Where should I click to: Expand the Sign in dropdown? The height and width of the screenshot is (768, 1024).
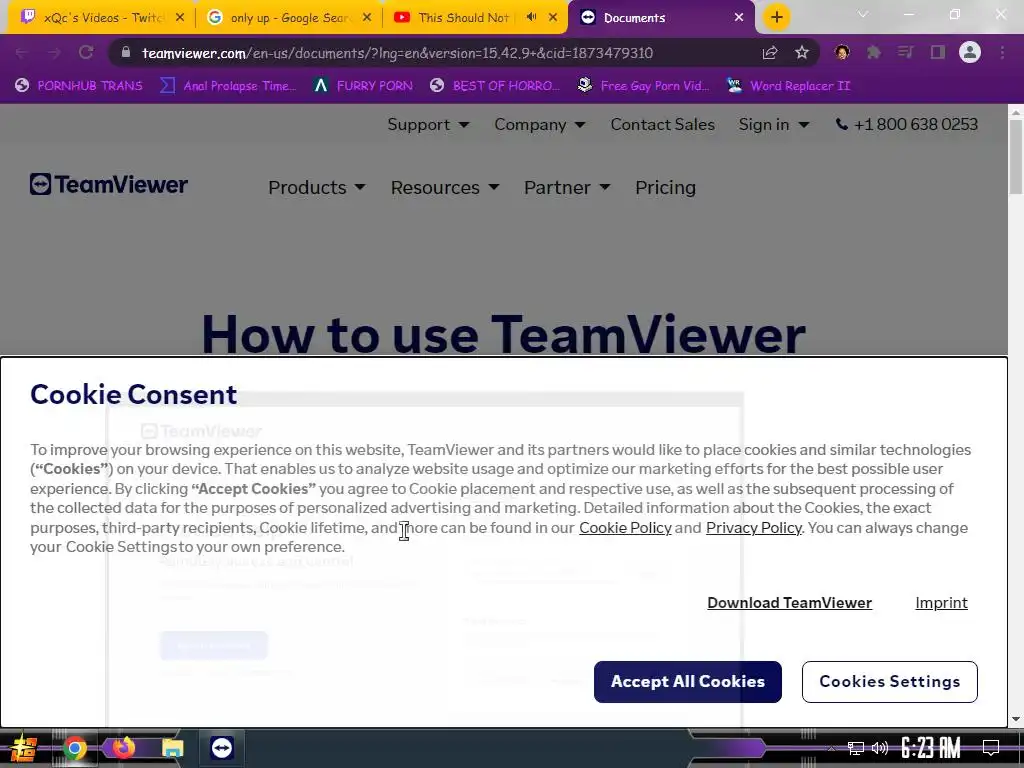[774, 124]
